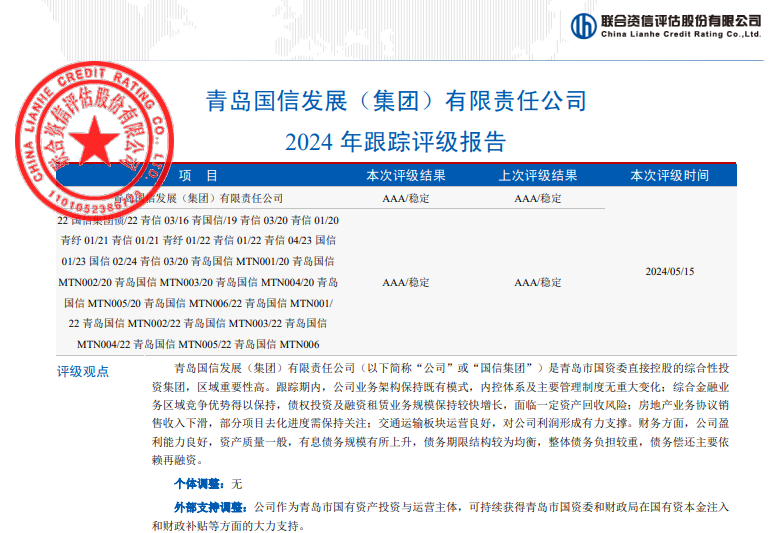Click the paragraph line beginning 利能力良好
Screen dimensions: 774x533
click(x=440, y=442)
